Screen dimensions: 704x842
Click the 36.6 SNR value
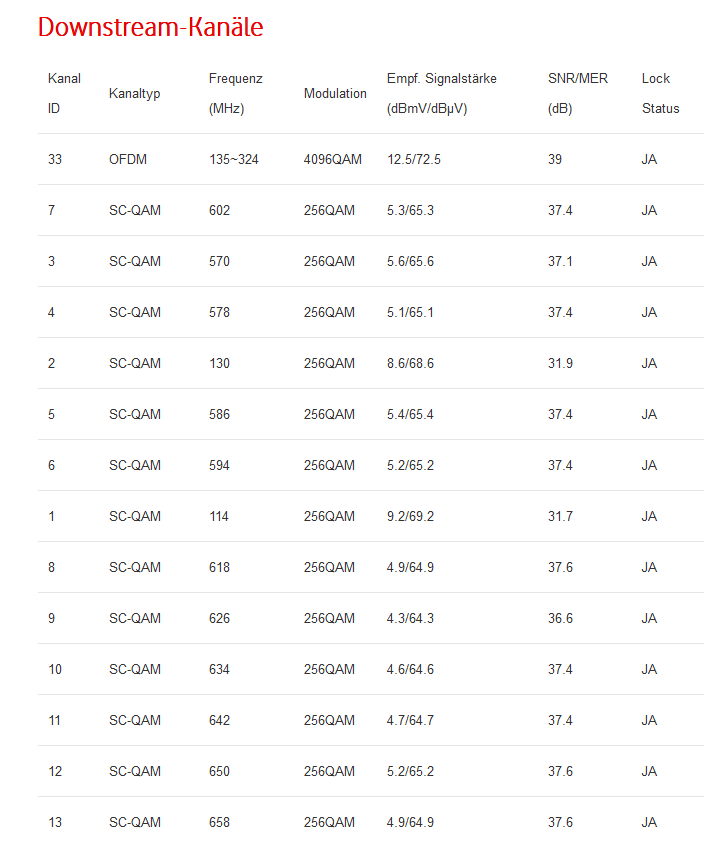coord(560,618)
